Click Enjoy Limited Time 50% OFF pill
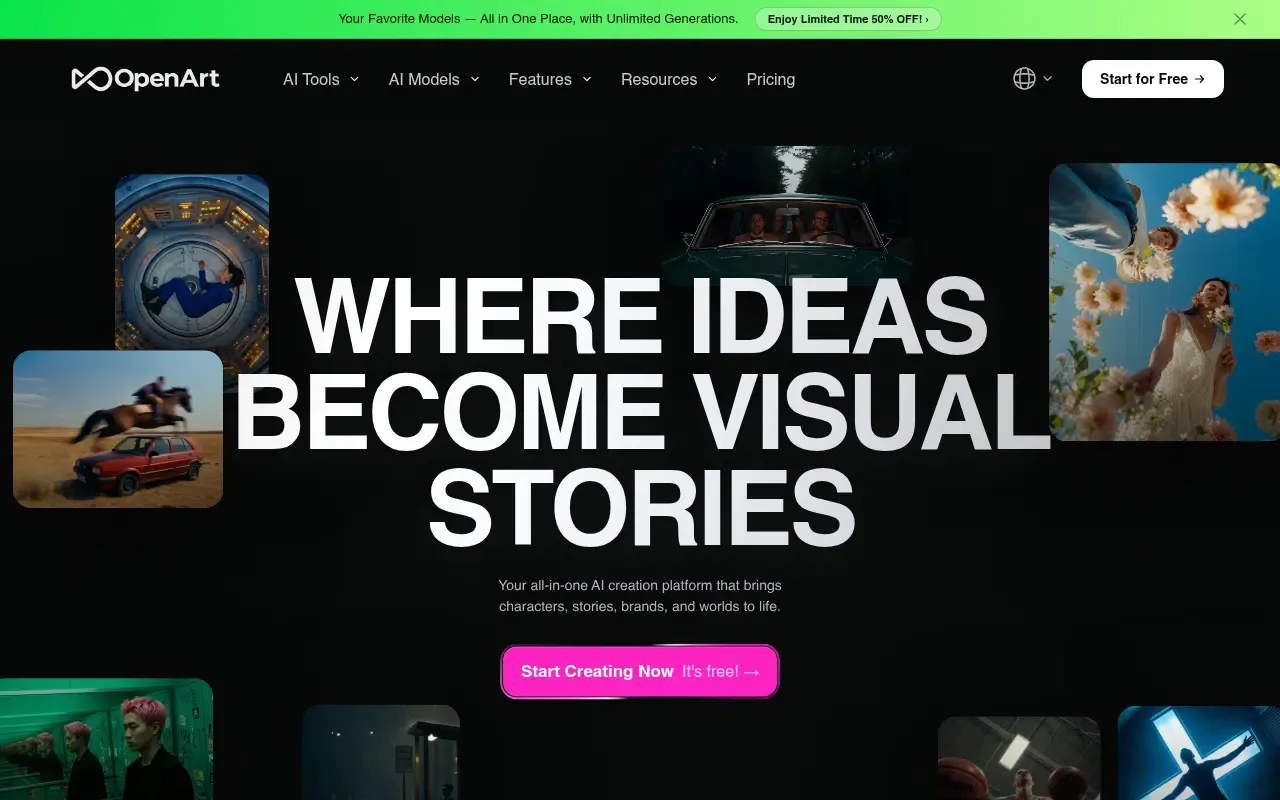The image size is (1280, 800). click(848, 19)
